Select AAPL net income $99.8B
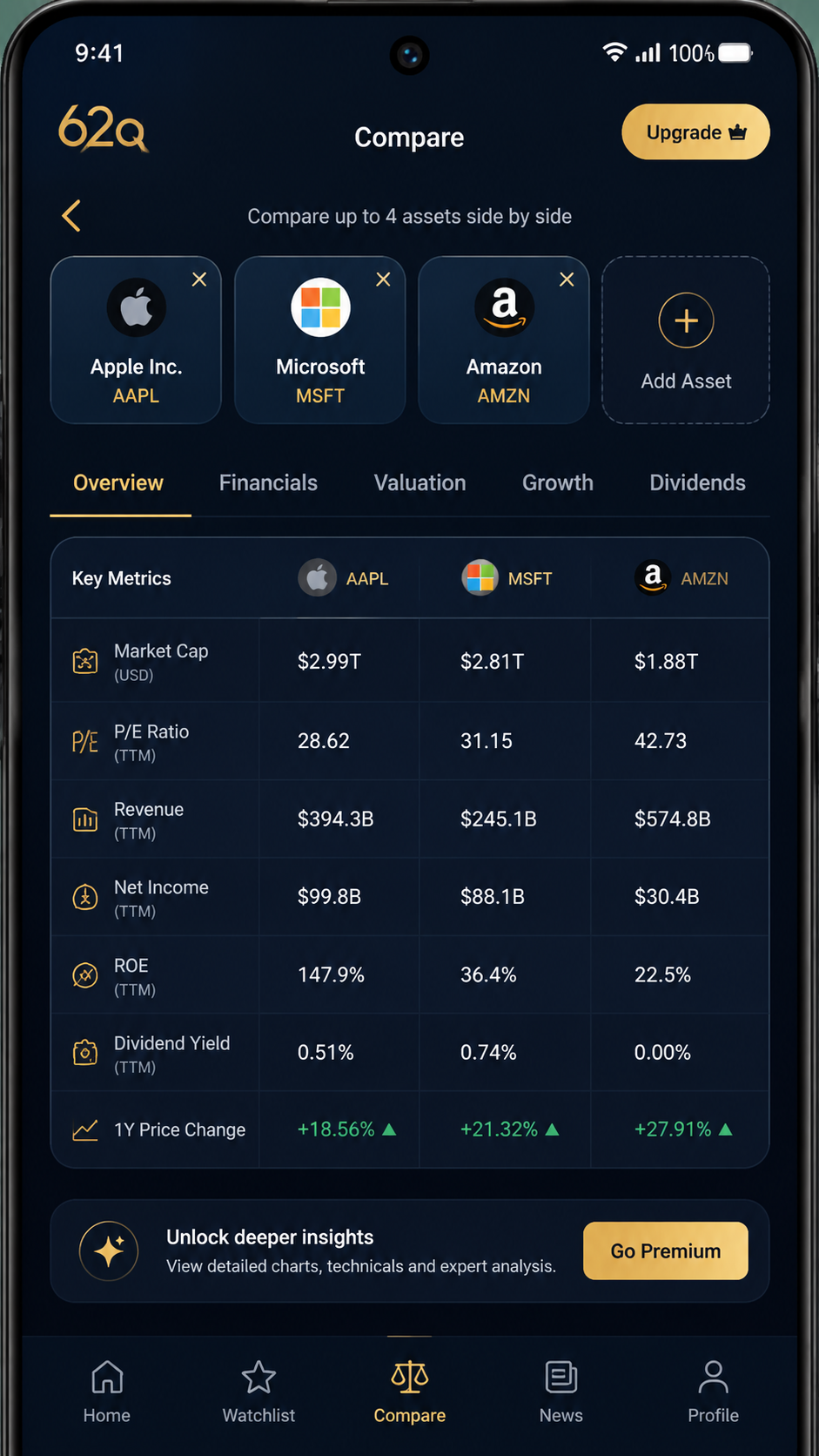This screenshot has width=819, height=1456. [329, 897]
